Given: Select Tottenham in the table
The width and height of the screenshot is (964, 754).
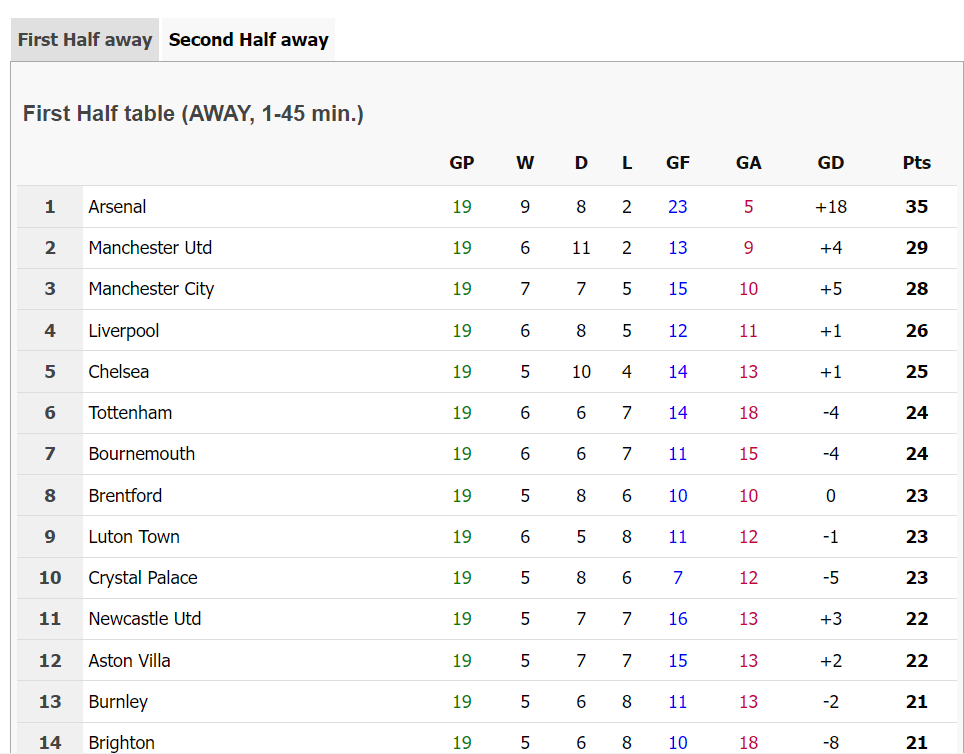Looking at the screenshot, I should 130,413.
